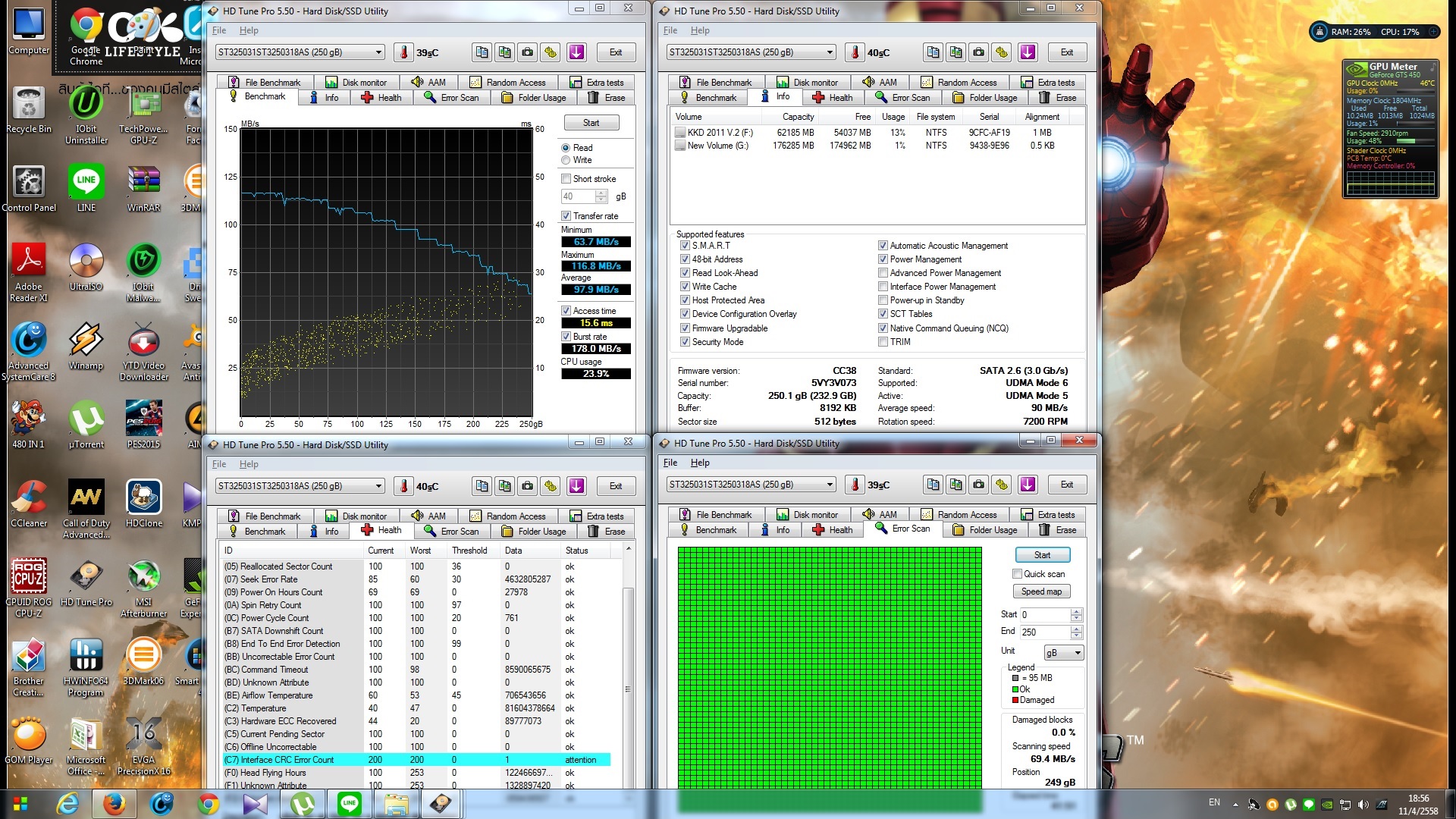Viewport: 1456px width, 819px height.
Task: Click the thermometer icon beside 39°C in Benchmark window
Action: click(x=403, y=52)
